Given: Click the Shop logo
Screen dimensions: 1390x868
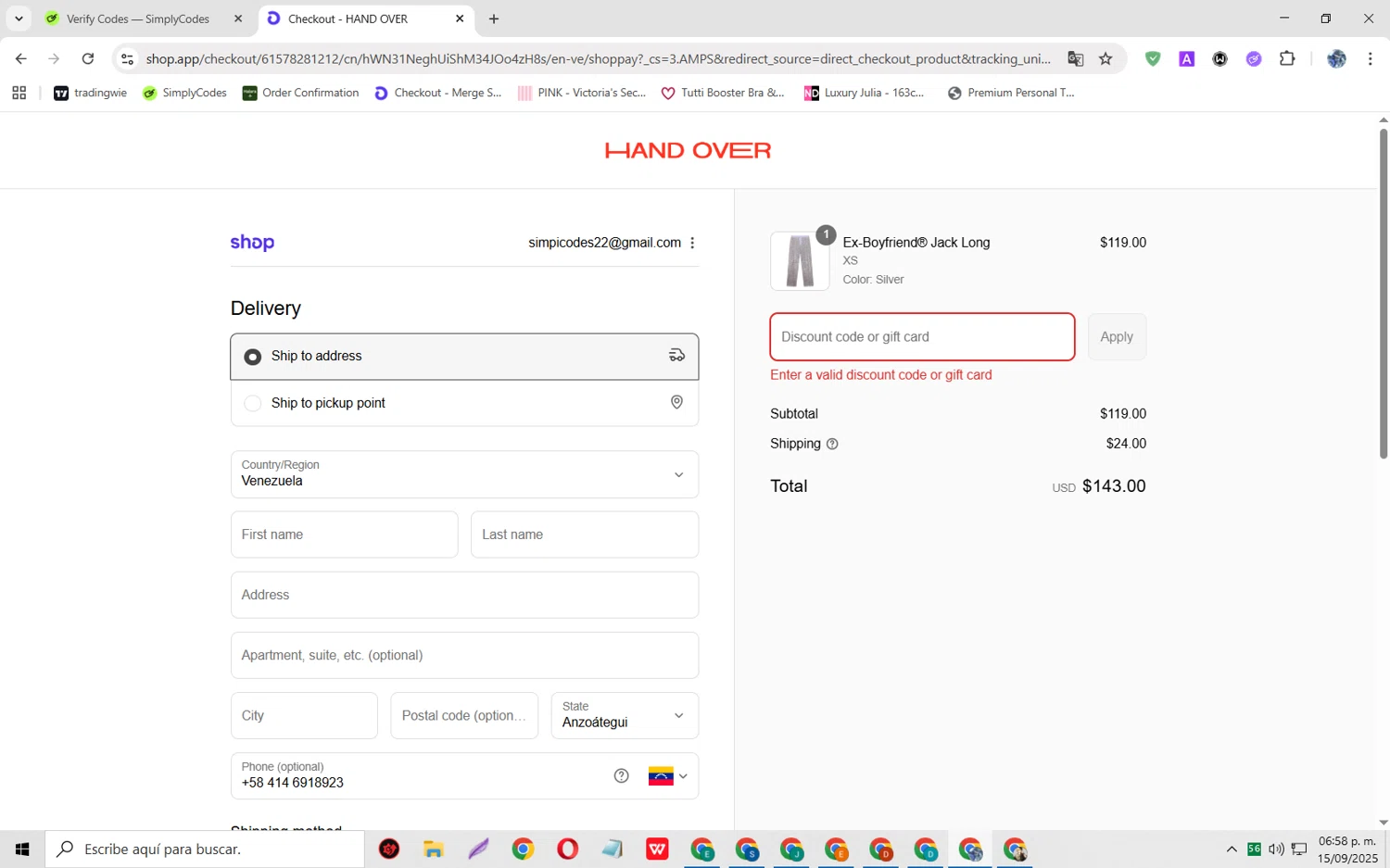Looking at the screenshot, I should (x=252, y=243).
